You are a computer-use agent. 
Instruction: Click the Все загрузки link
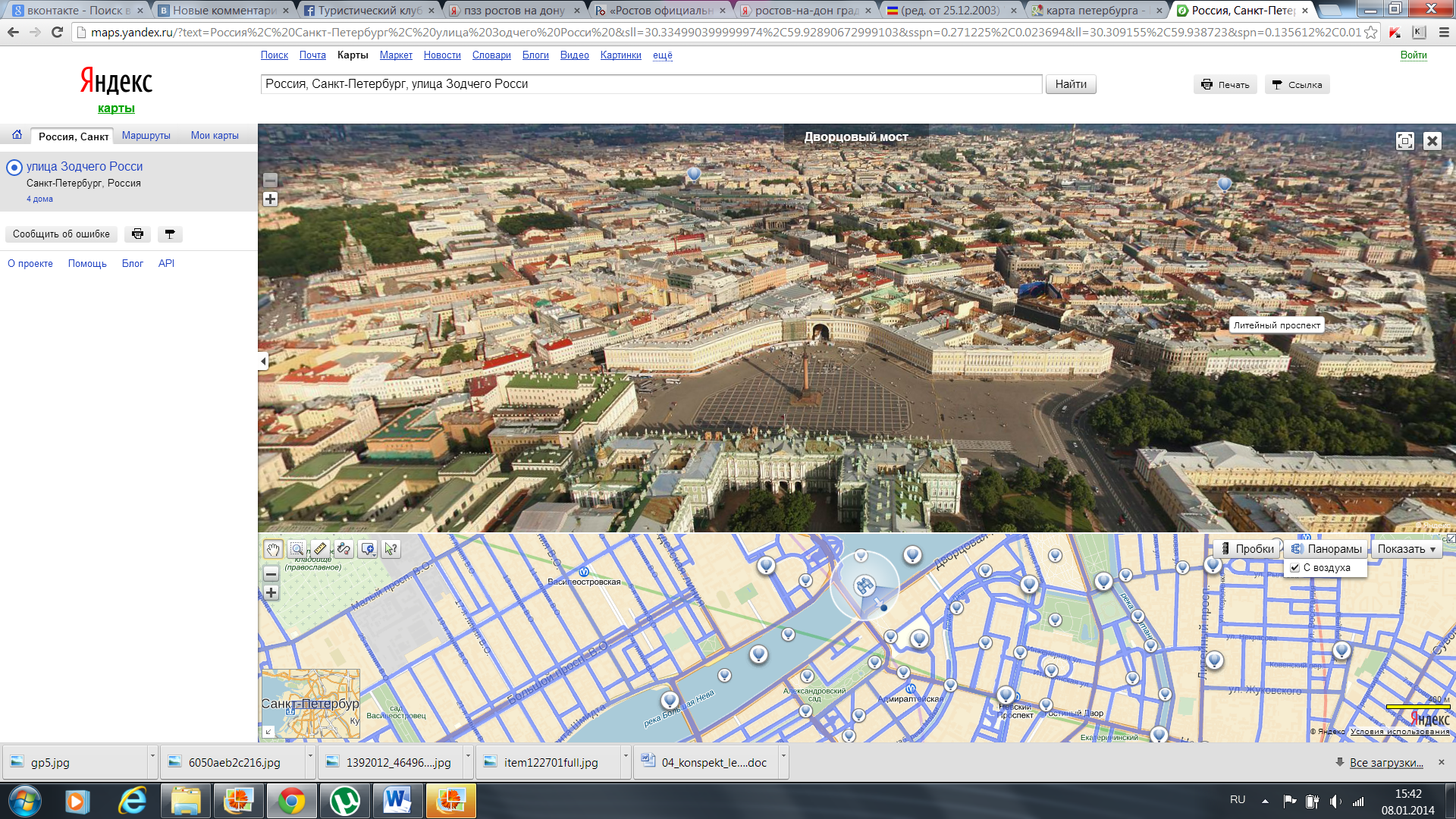point(1386,763)
